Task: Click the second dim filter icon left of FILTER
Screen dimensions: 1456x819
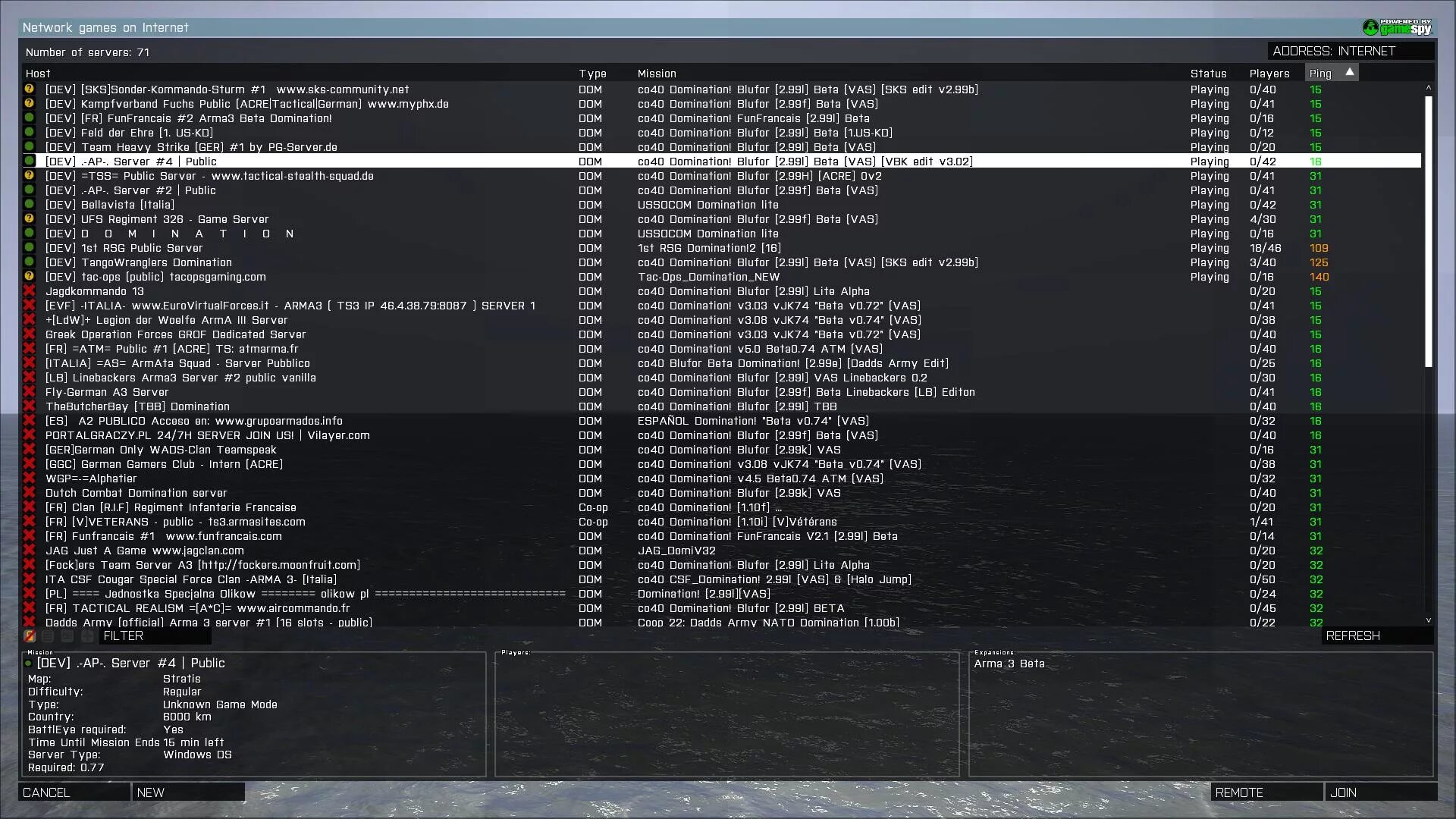Action: point(48,636)
